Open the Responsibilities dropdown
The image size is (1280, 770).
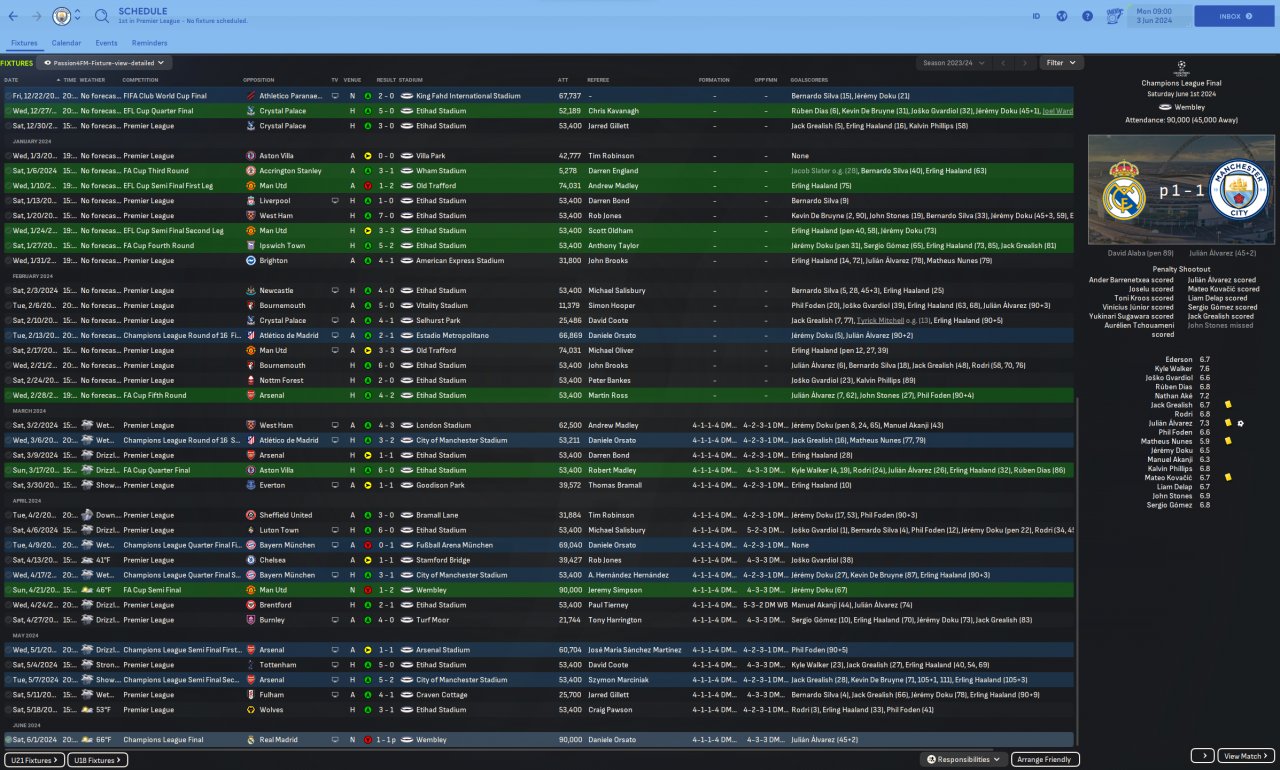964,760
